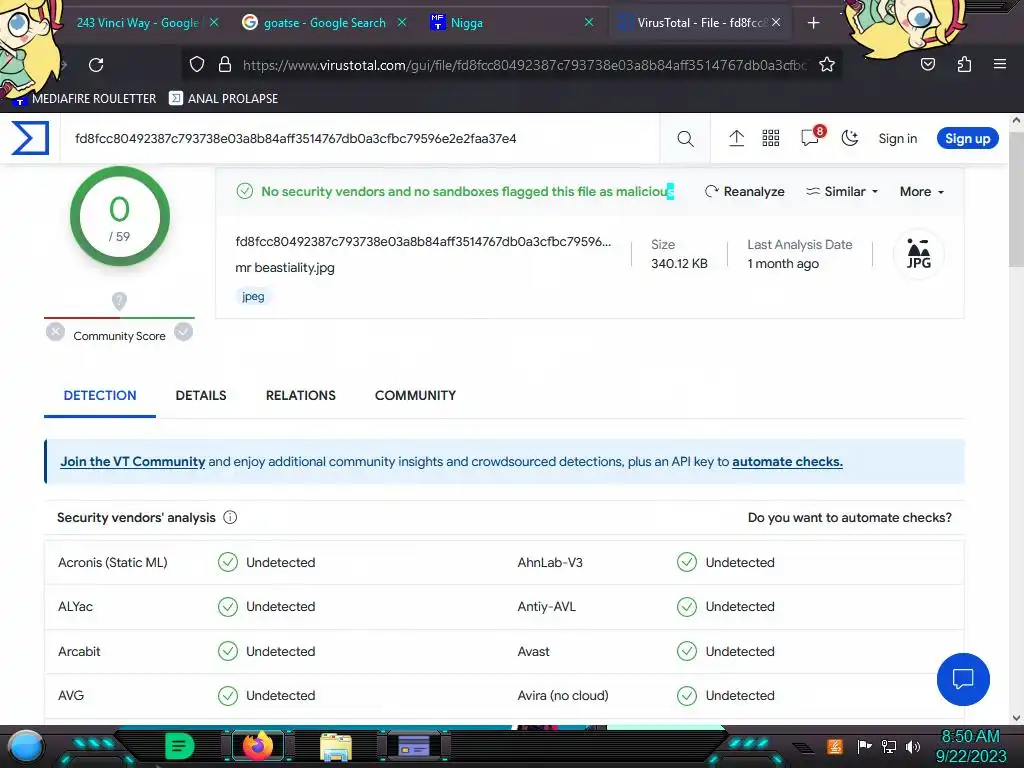This screenshot has height=768, width=1024.
Task: Switch to the RELATIONS tab
Action: tap(300, 395)
